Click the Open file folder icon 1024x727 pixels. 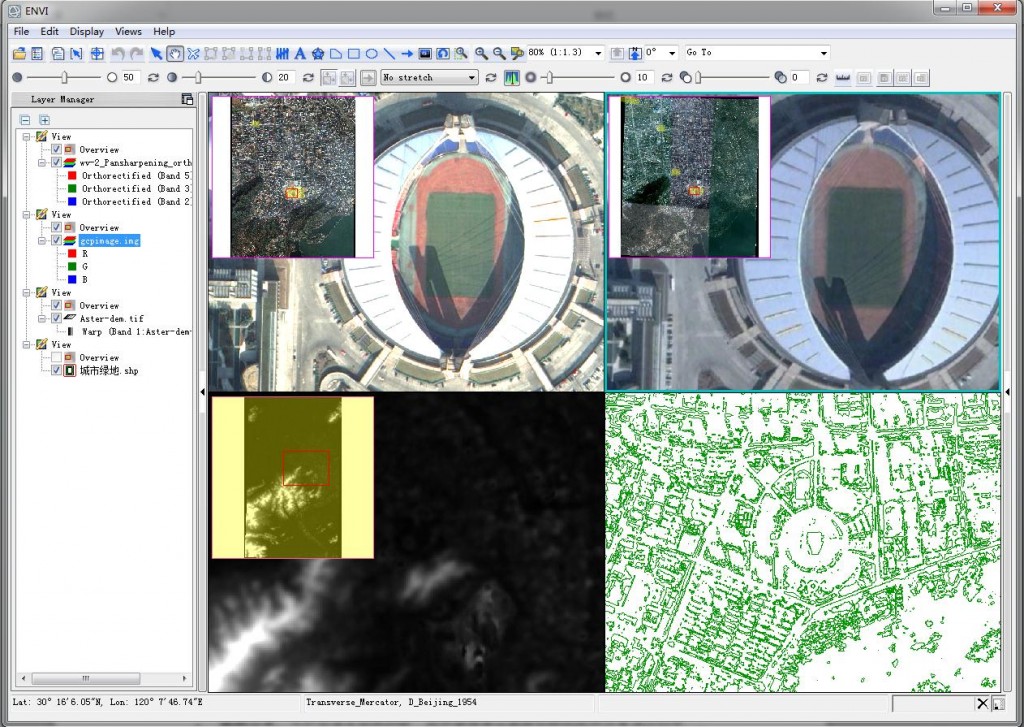pyautogui.click(x=19, y=53)
